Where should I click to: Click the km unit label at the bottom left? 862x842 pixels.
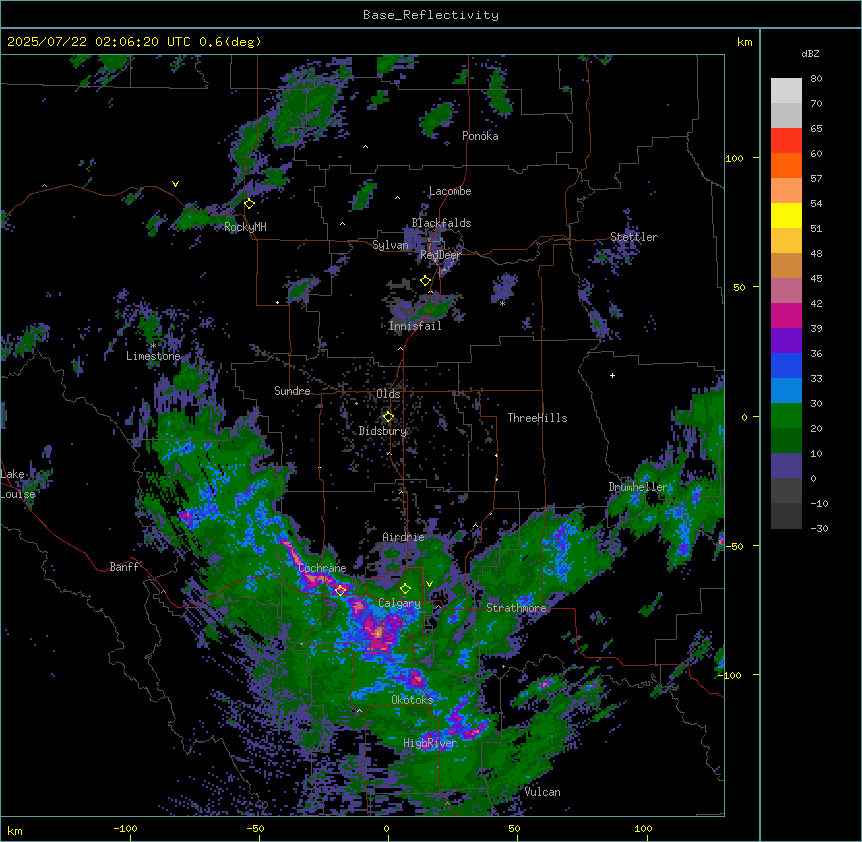point(15,831)
